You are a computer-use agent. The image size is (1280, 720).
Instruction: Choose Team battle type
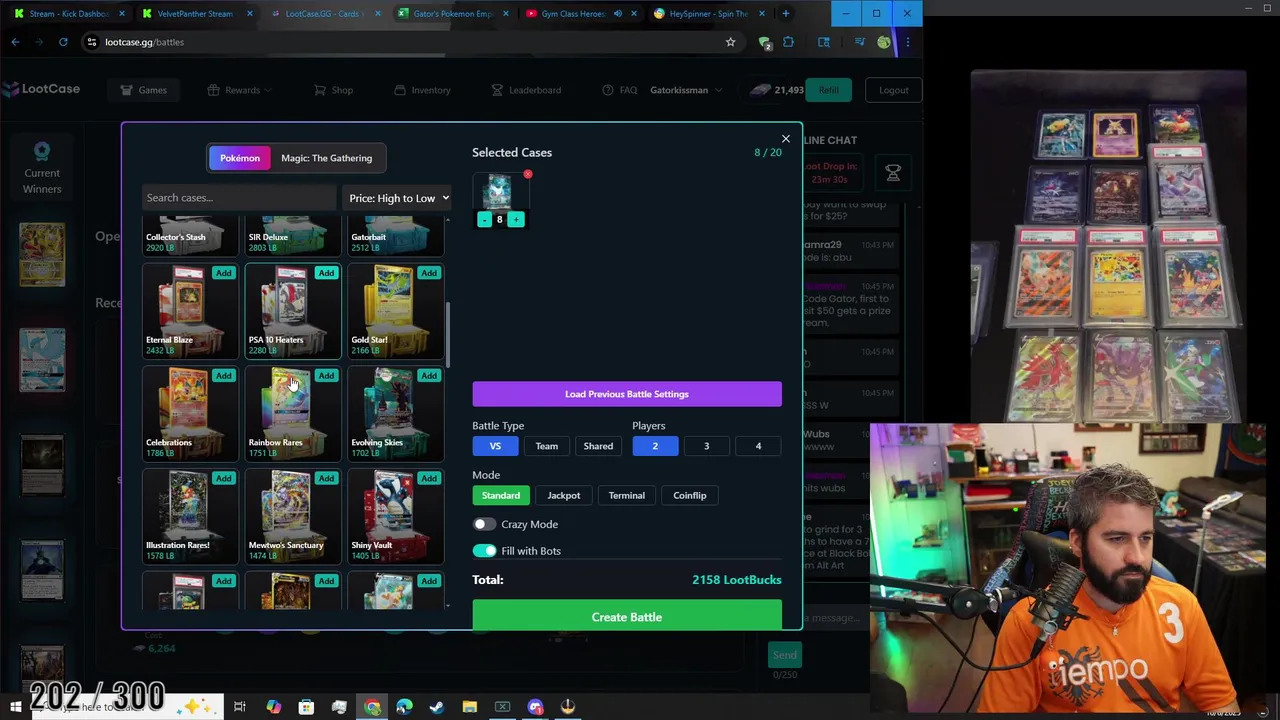546,446
